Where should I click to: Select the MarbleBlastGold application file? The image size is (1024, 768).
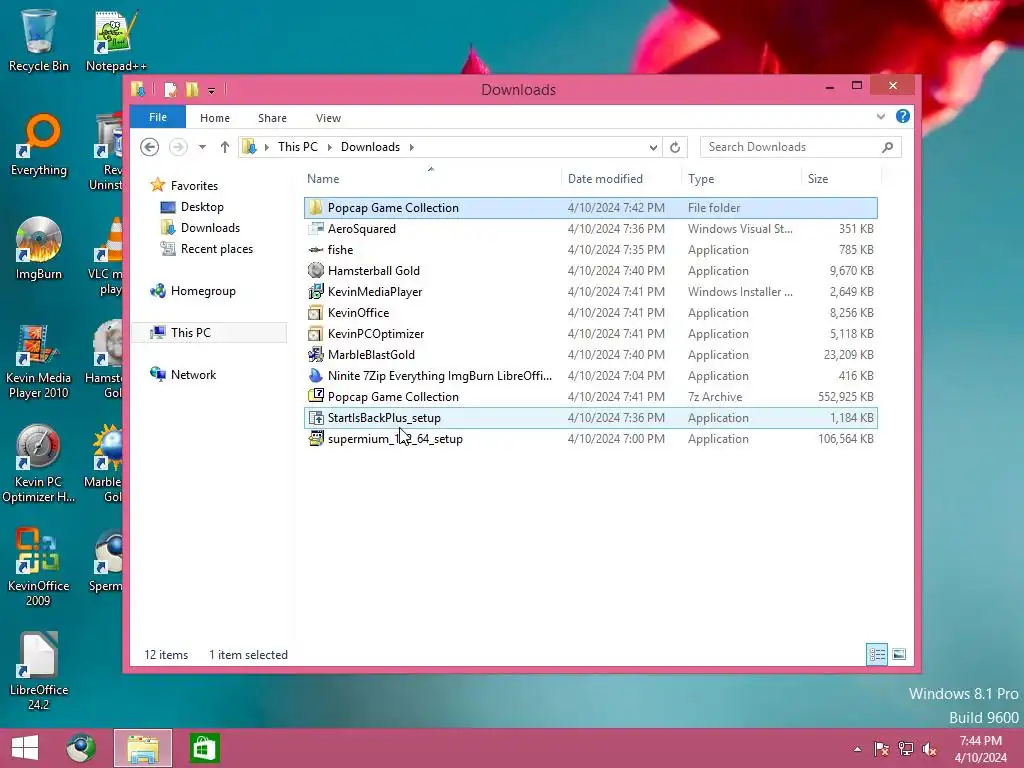tap(590, 355)
